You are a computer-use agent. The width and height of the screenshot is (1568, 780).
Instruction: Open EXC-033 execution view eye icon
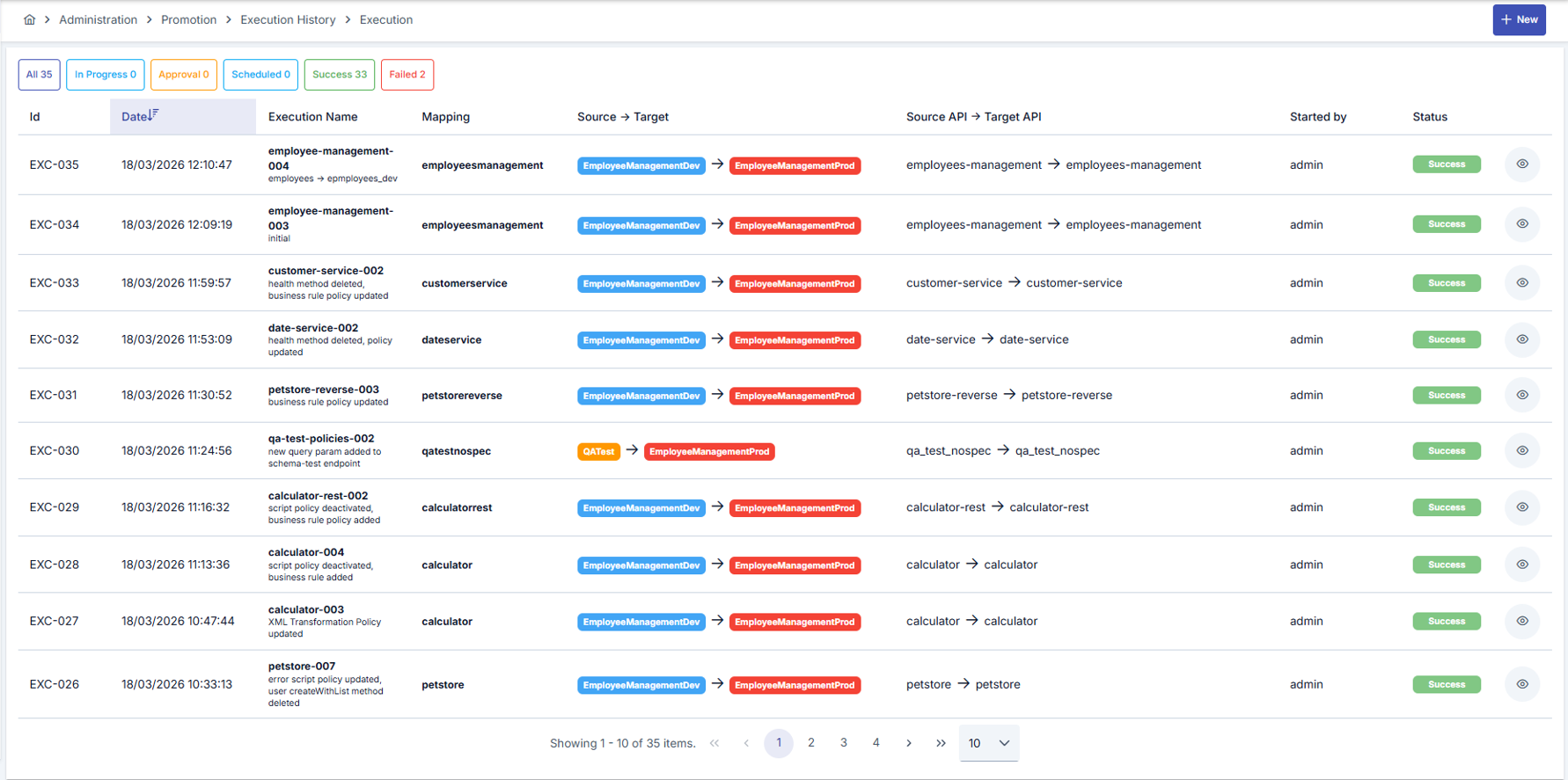click(1521, 283)
